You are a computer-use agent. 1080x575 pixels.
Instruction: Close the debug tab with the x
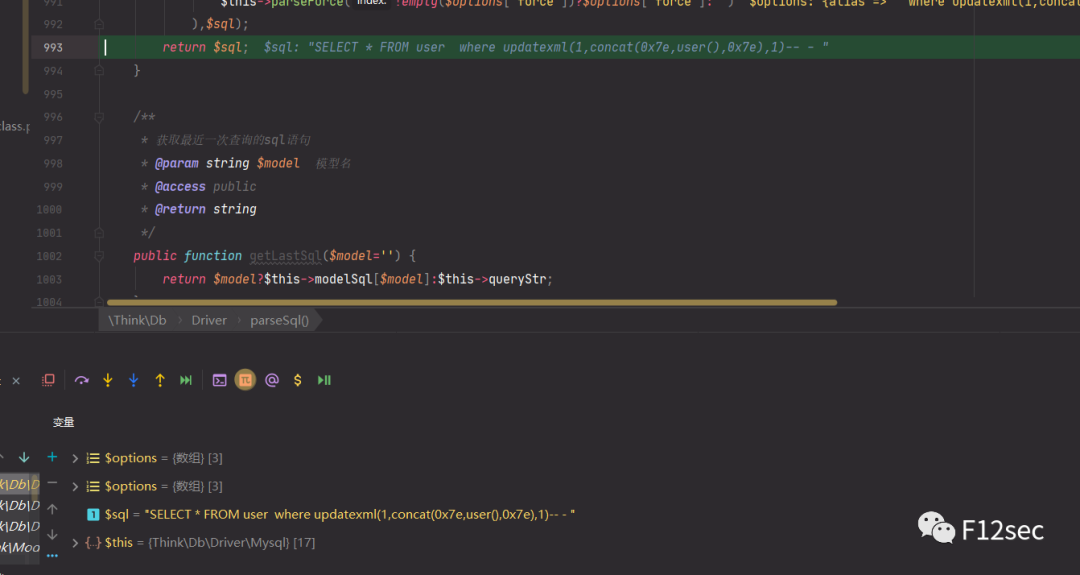17,381
